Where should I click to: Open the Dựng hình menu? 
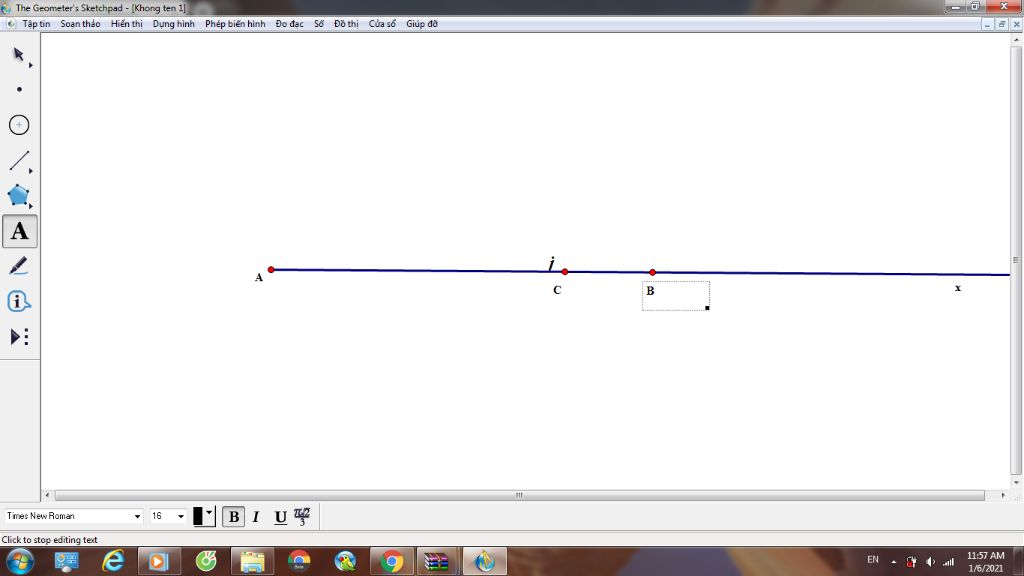click(x=174, y=24)
